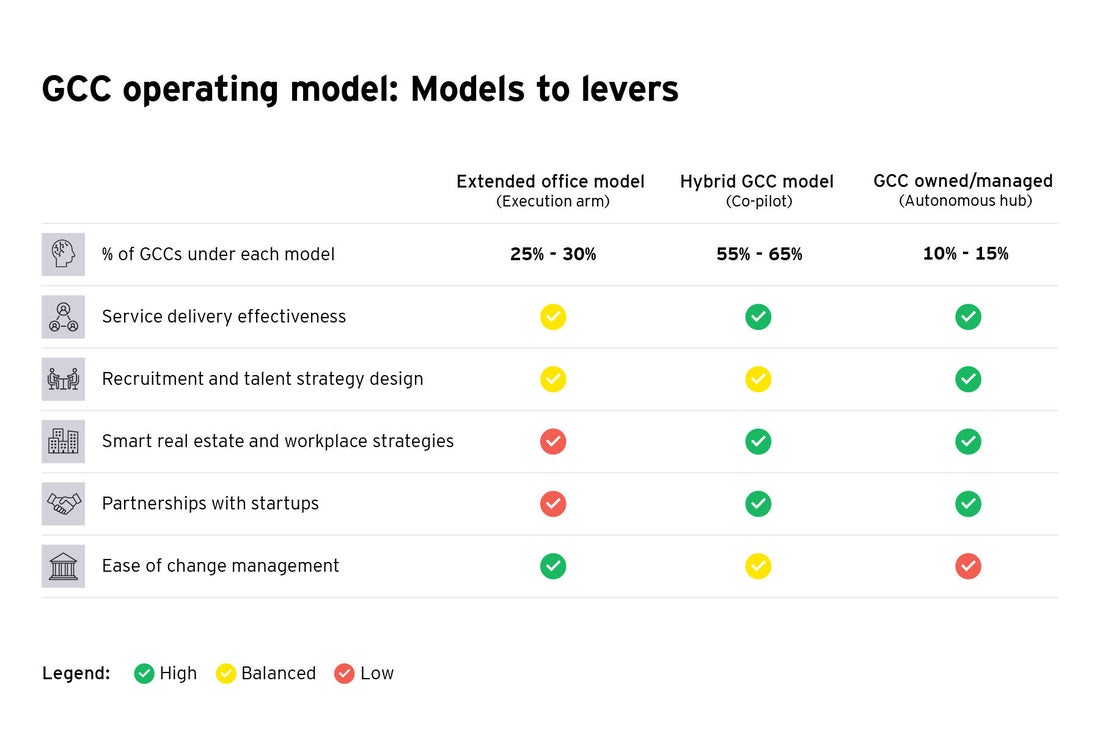Click the Recruitment and talent strategy icon
The image size is (1100, 733).
pyautogui.click(x=63, y=379)
